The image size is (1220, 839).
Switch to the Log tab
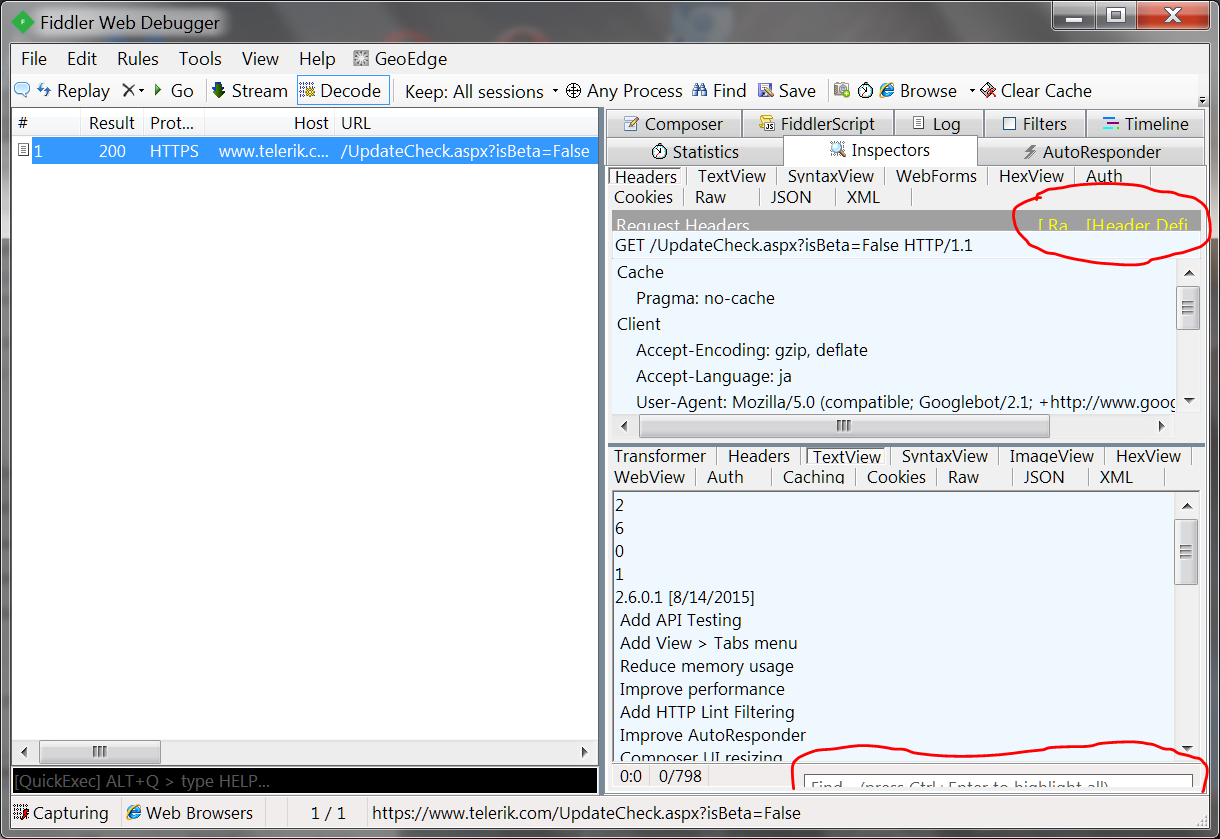(937, 124)
